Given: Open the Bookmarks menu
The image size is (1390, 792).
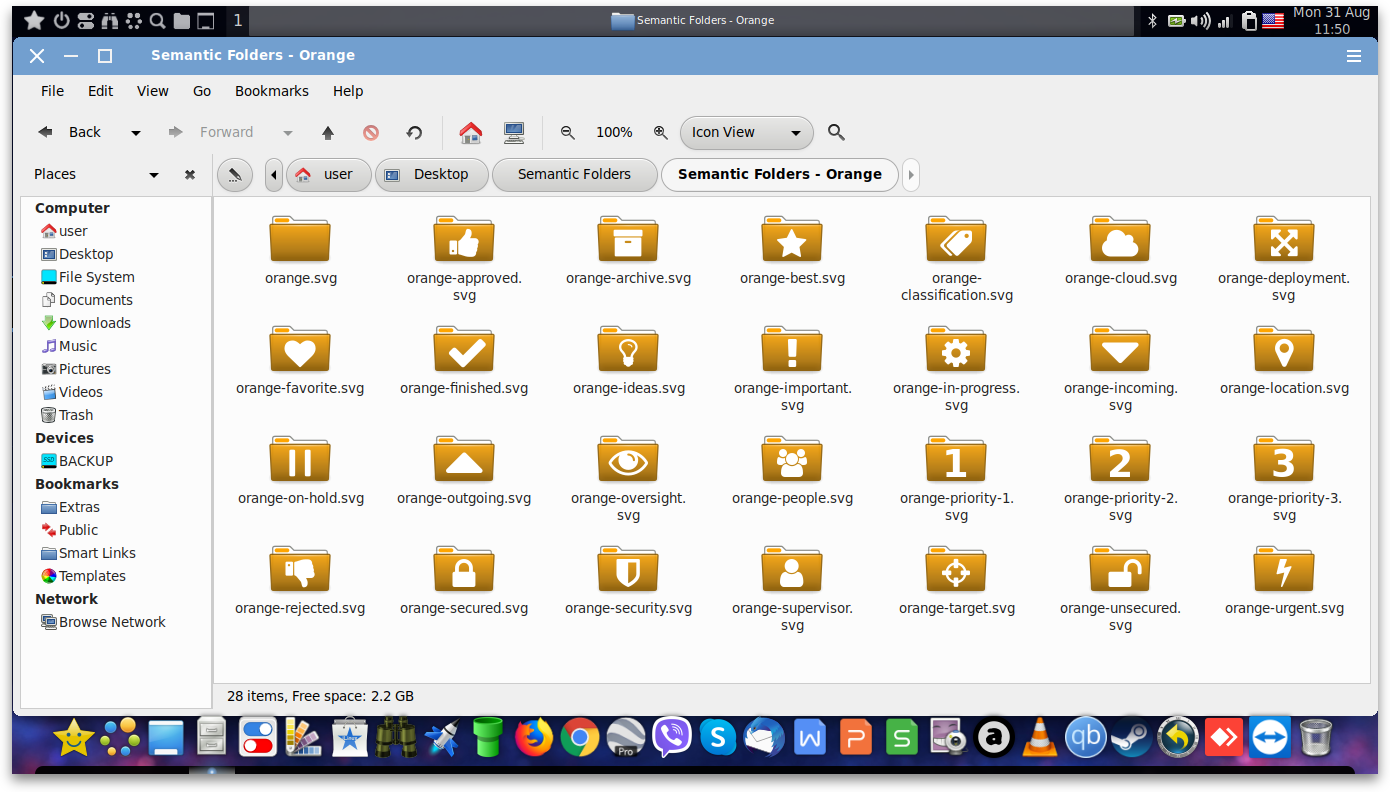Looking at the screenshot, I should (x=272, y=91).
